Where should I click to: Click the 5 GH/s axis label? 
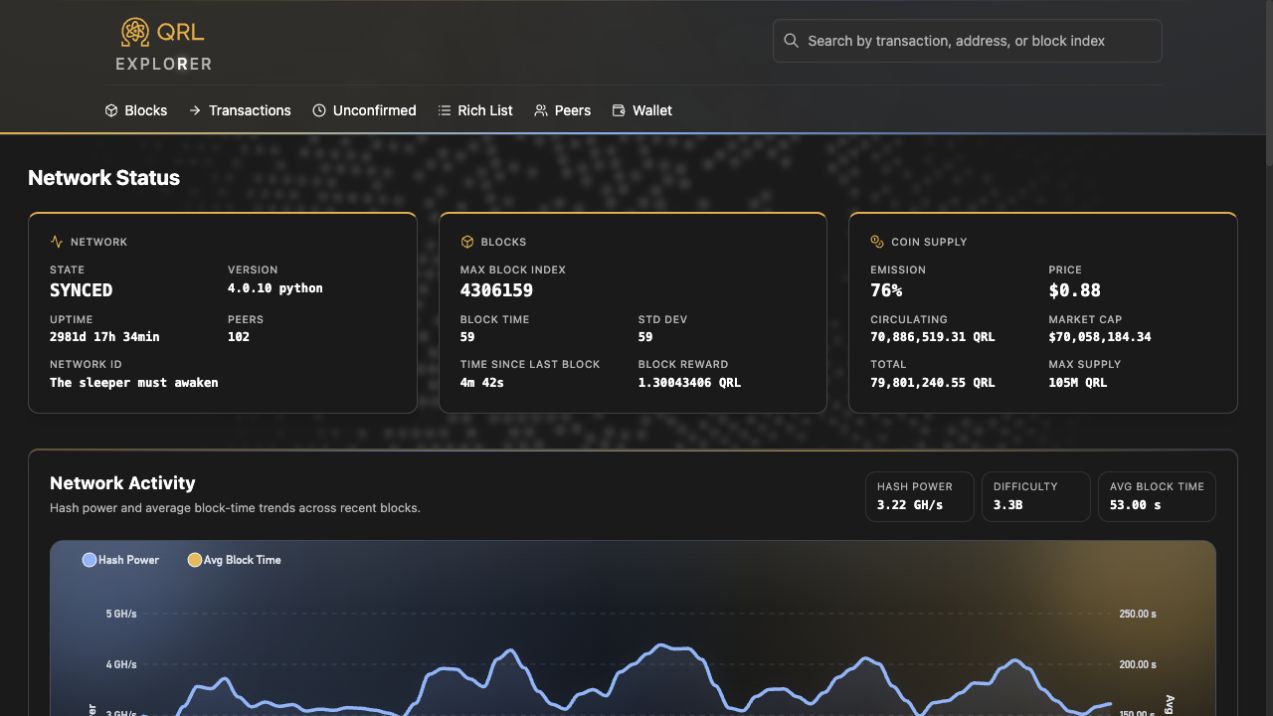[121, 613]
